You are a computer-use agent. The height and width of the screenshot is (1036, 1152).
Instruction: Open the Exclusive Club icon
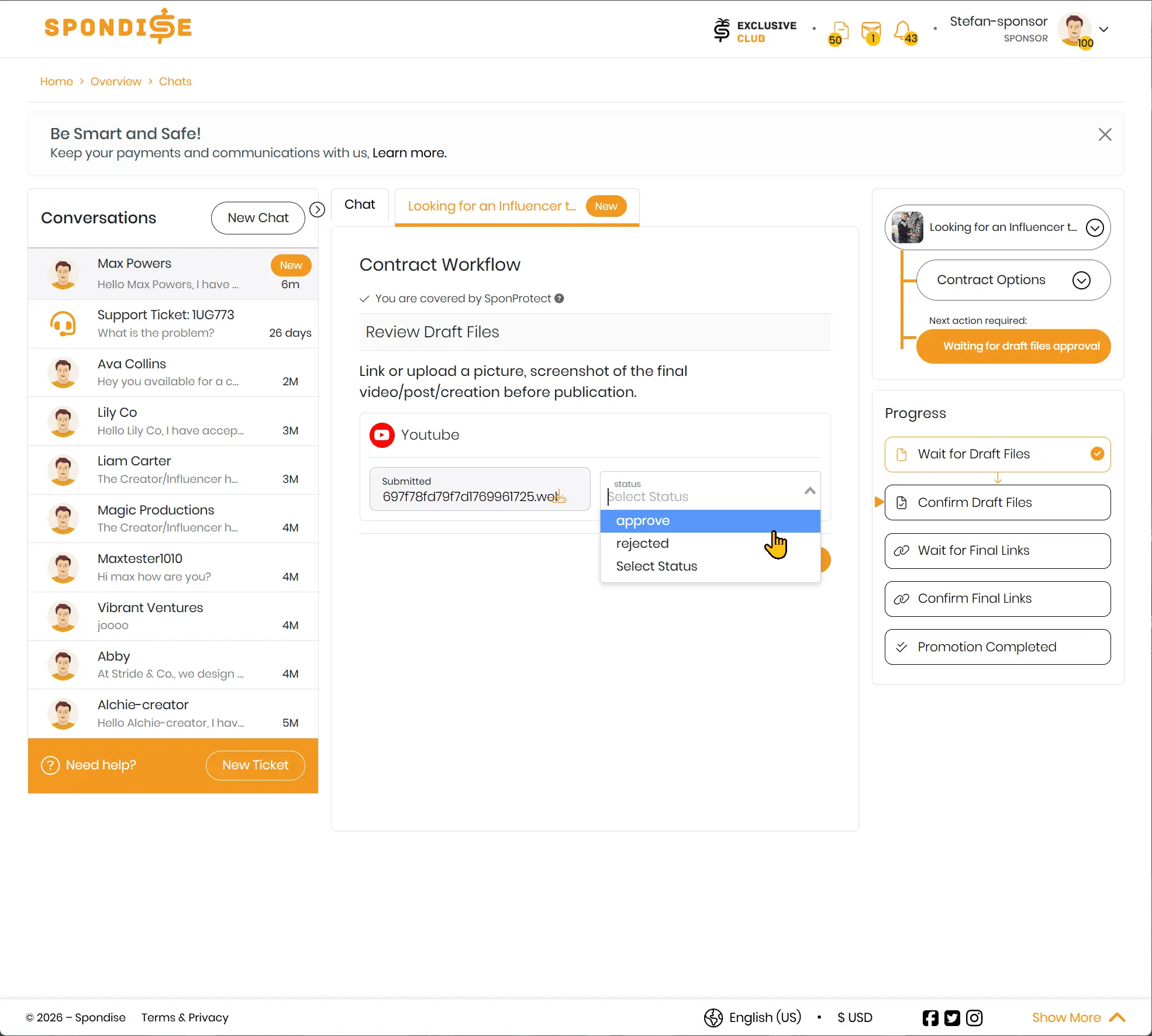pos(754,31)
